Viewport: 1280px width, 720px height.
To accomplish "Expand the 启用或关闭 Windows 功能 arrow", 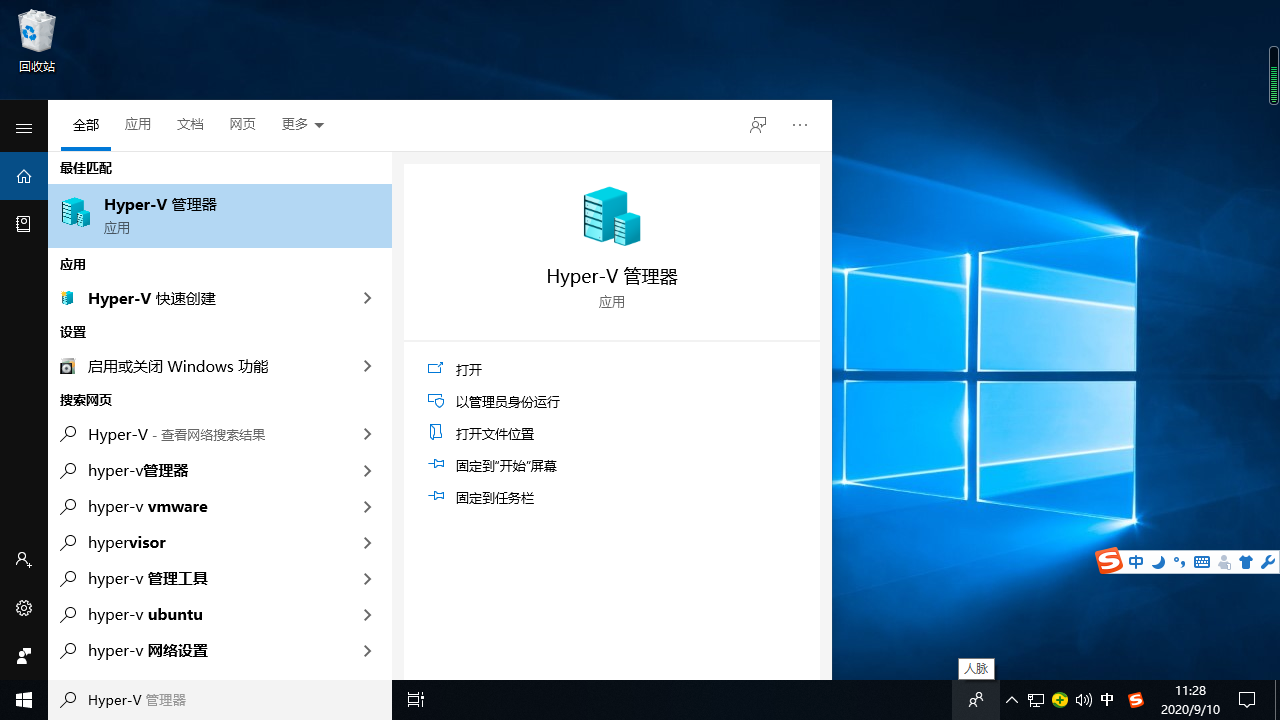I will (367, 366).
